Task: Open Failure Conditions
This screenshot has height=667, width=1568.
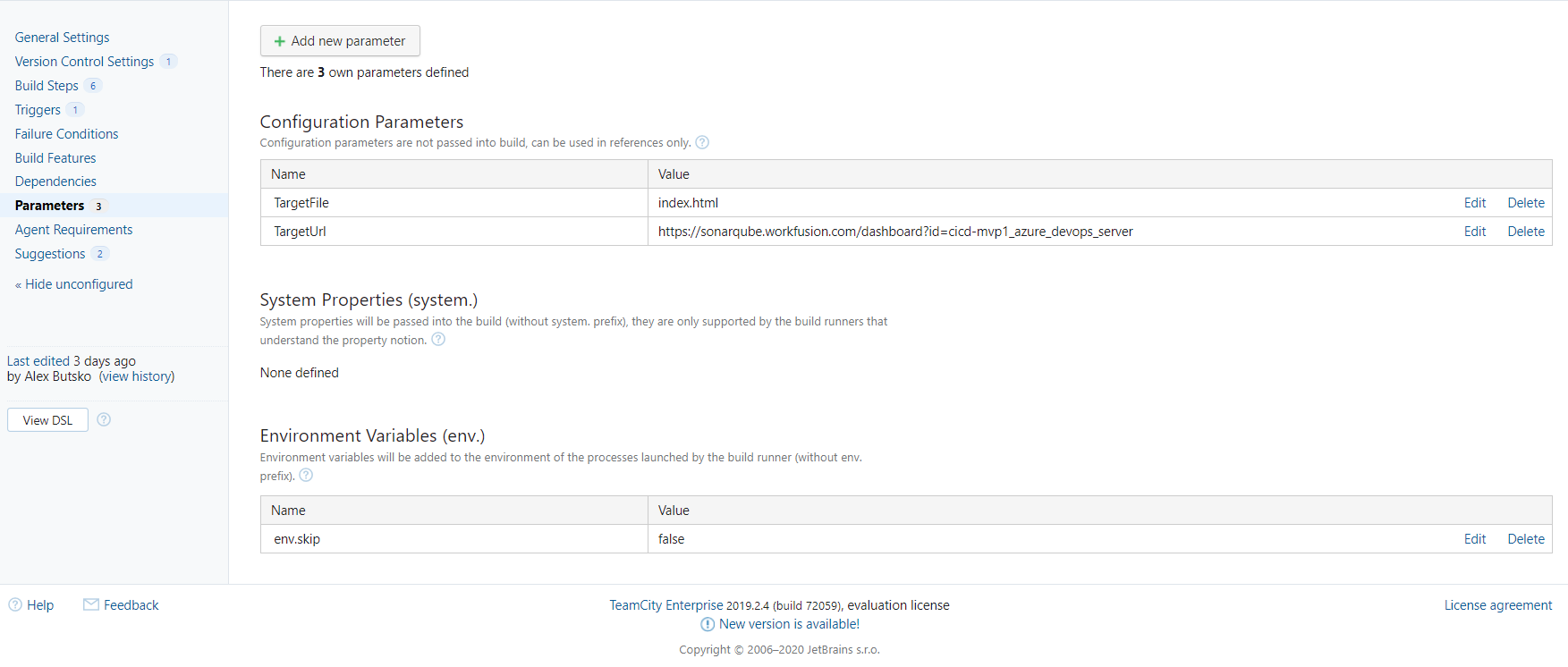Action: (66, 134)
